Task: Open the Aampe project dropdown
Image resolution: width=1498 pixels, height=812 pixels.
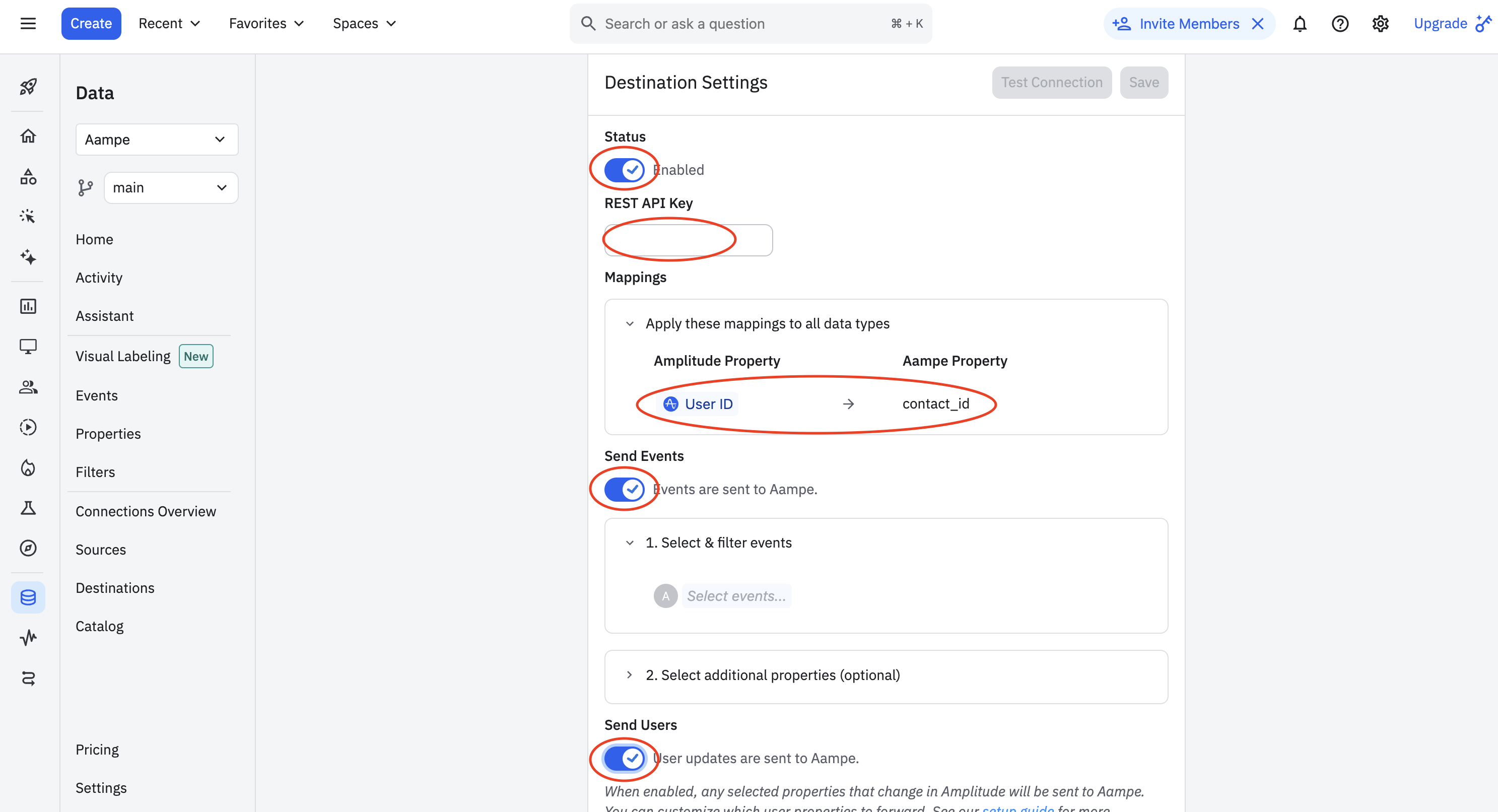Action: point(157,140)
